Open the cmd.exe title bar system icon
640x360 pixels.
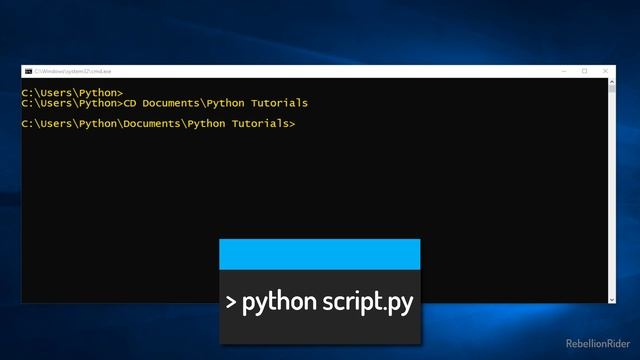[x=28, y=71]
